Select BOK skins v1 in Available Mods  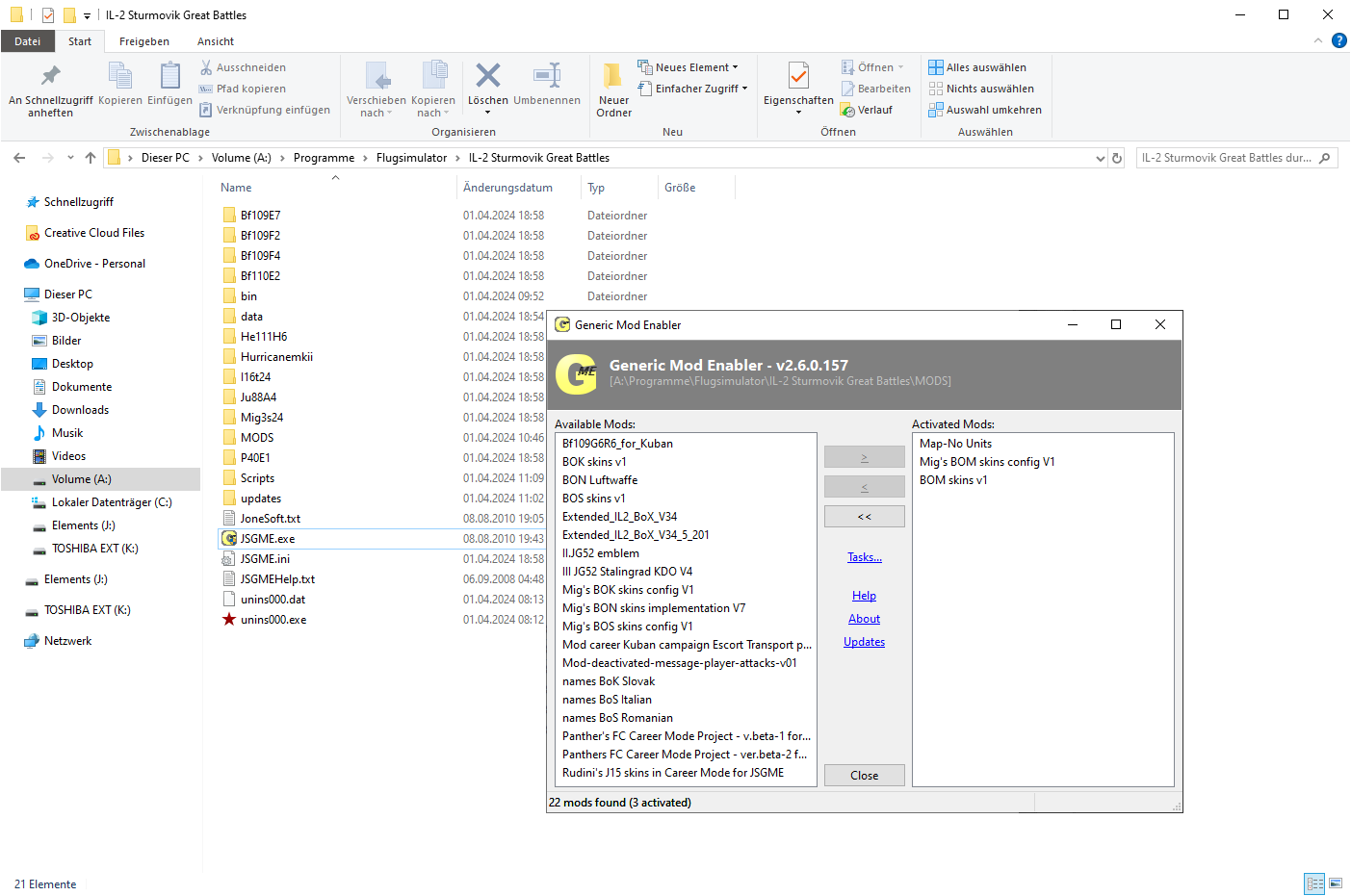tap(594, 462)
